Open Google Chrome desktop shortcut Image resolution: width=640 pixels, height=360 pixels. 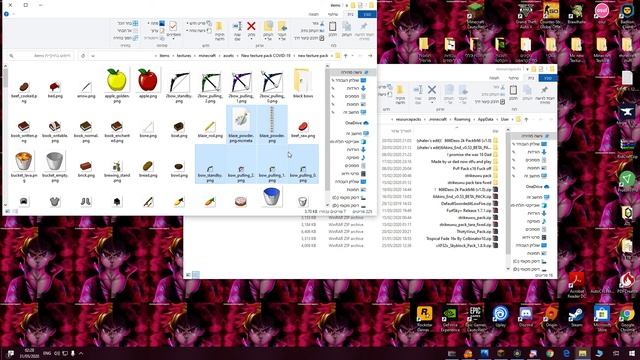point(627,318)
